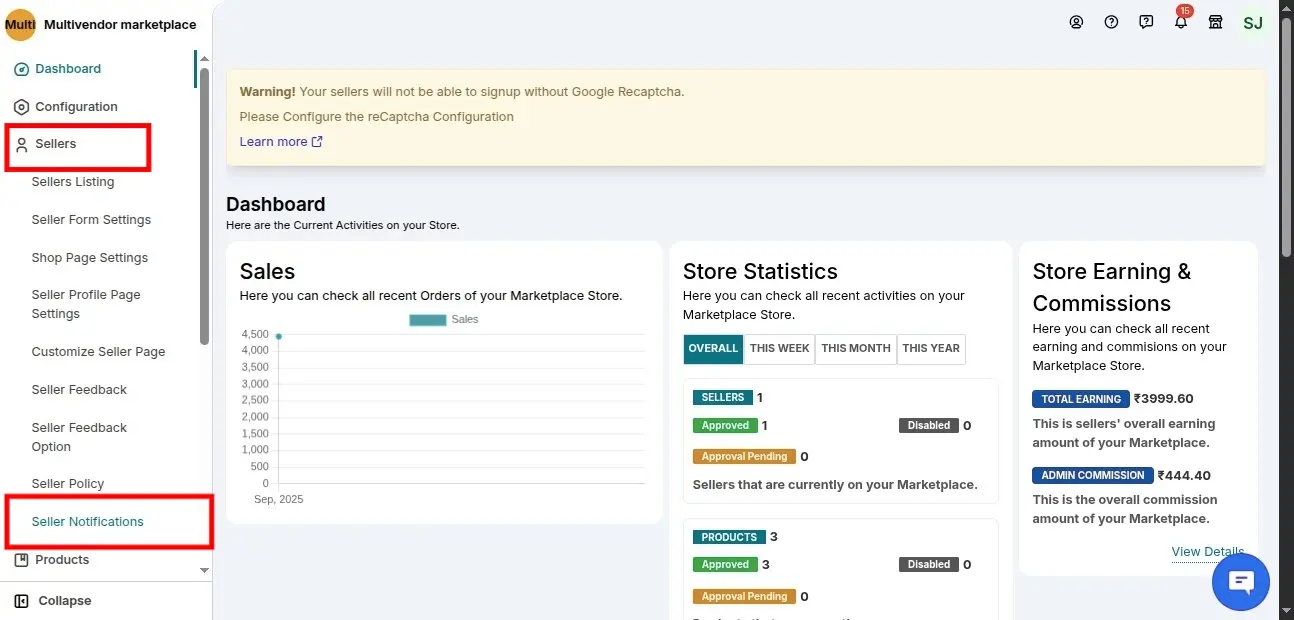This screenshot has width=1294, height=620.
Task: Open the blue live chat bubble
Action: click(1240, 581)
